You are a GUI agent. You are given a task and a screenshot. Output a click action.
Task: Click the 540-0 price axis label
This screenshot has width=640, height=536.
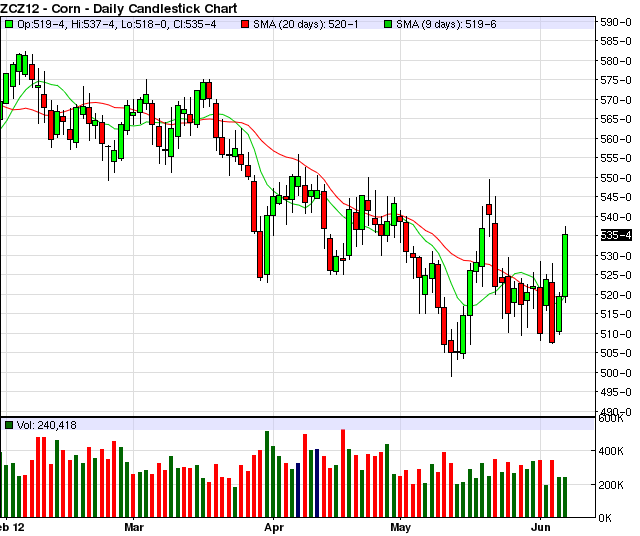click(x=616, y=217)
